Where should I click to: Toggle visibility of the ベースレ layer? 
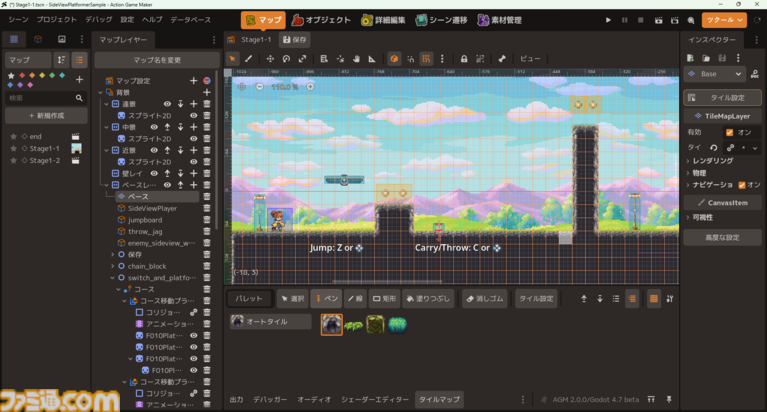pyautogui.click(x=167, y=185)
